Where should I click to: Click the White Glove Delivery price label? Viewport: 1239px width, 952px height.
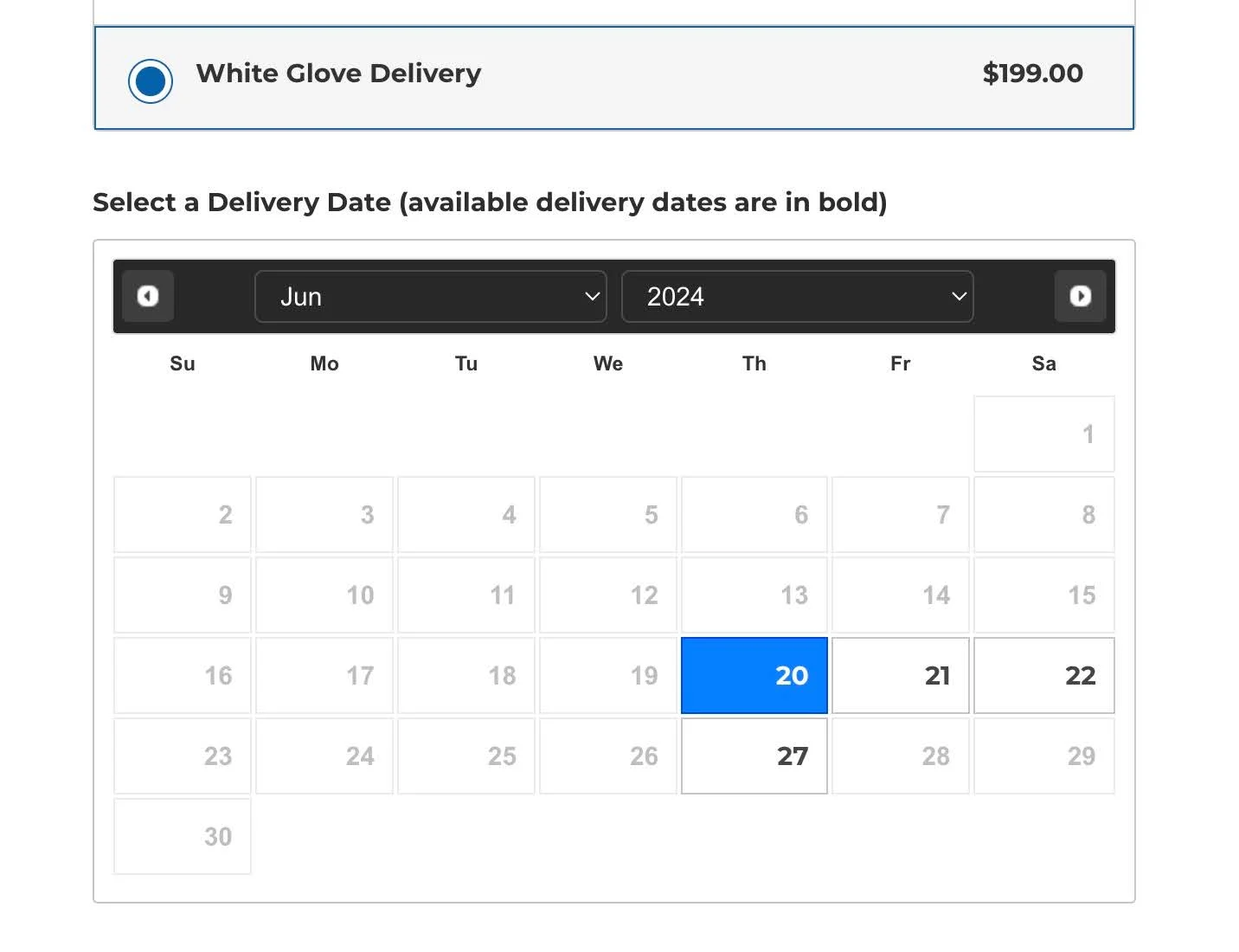[x=1032, y=74]
